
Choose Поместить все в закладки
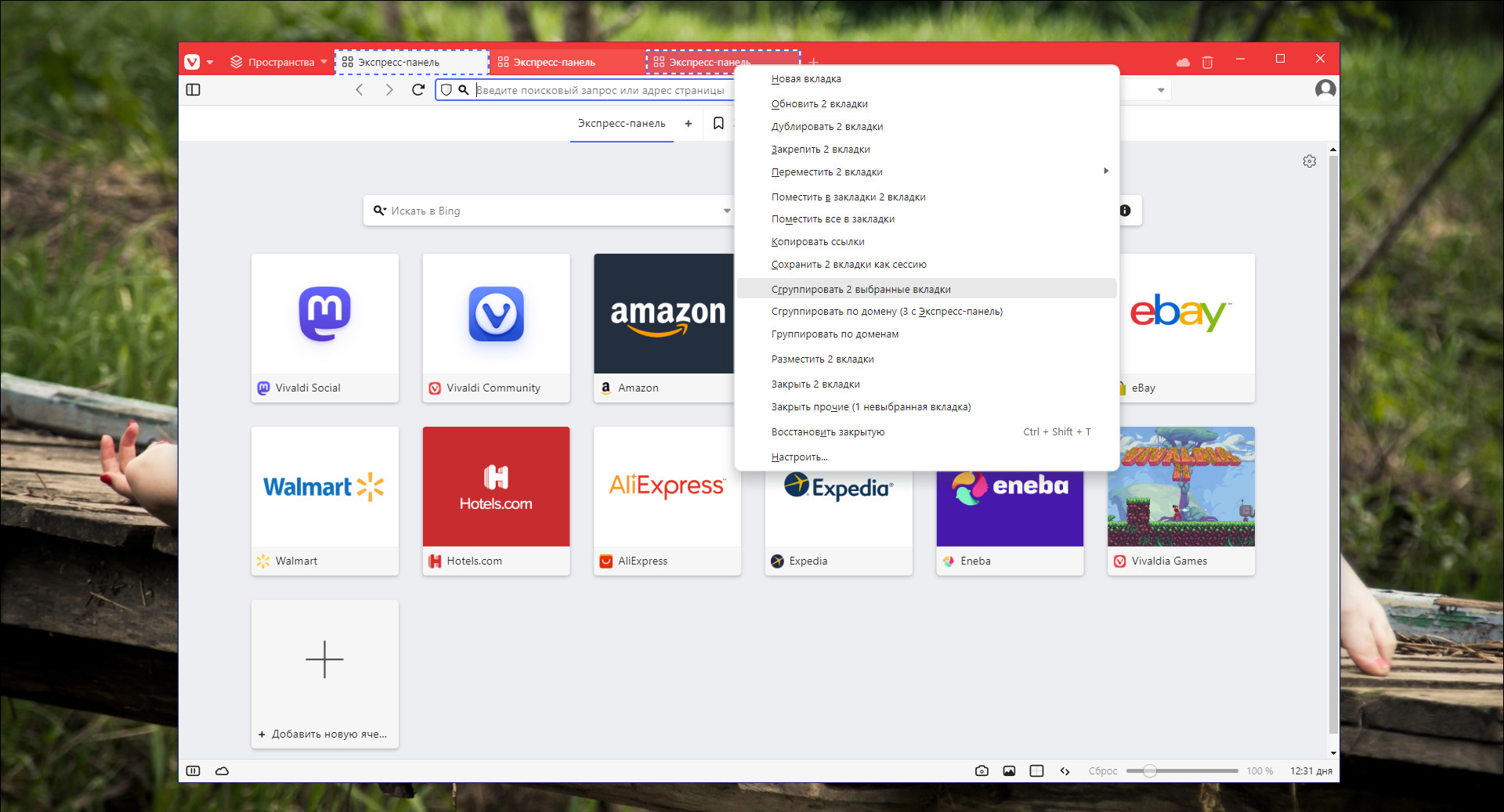click(927, 219)
